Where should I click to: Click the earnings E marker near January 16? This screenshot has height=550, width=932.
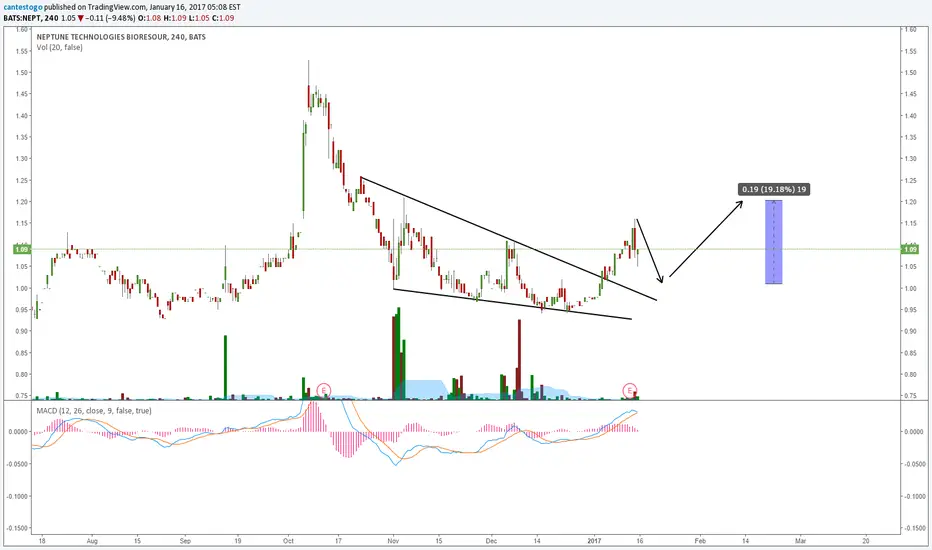coord(629,391)
